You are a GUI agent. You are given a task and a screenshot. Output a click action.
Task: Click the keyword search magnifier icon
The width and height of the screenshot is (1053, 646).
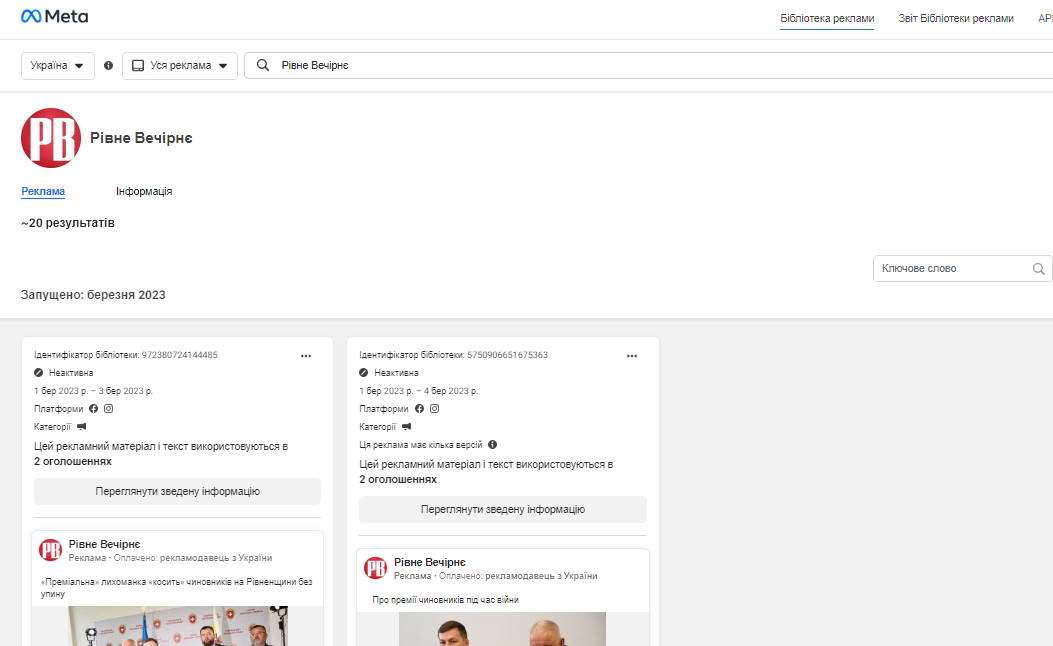[1038, 269]
